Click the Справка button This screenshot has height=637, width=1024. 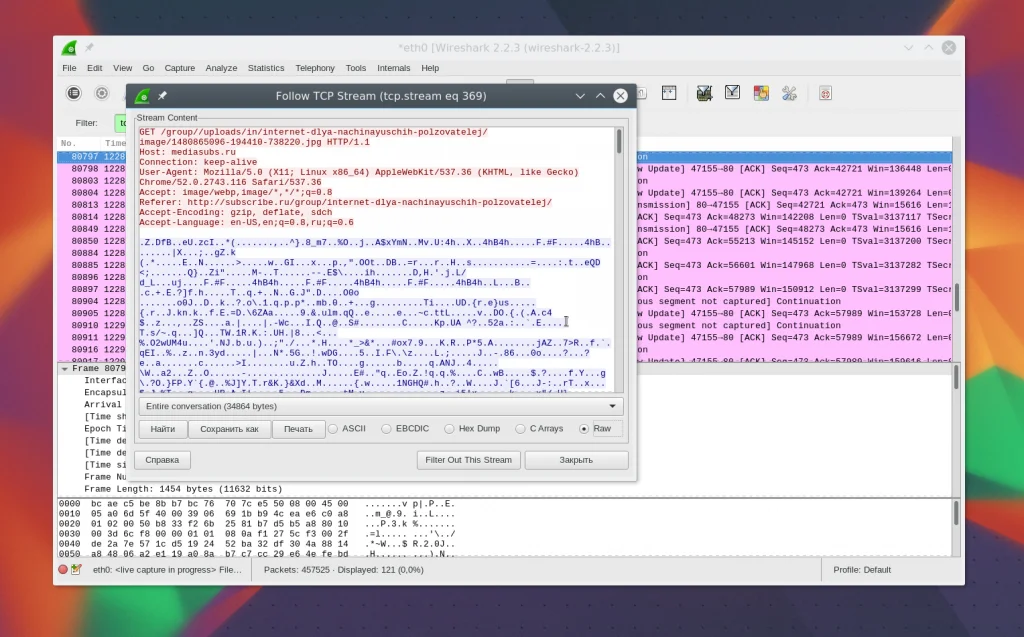162,460
